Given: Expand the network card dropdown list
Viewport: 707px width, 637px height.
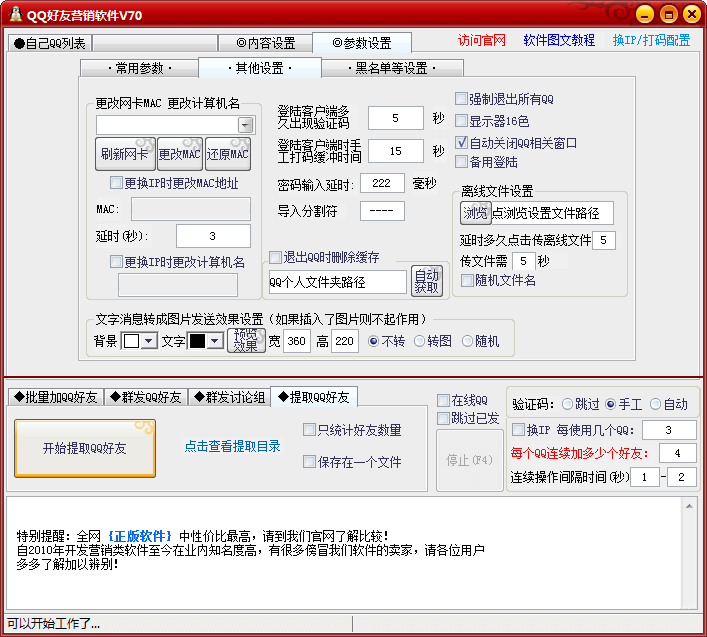Looking at the screenshot, I should [246, 125].
